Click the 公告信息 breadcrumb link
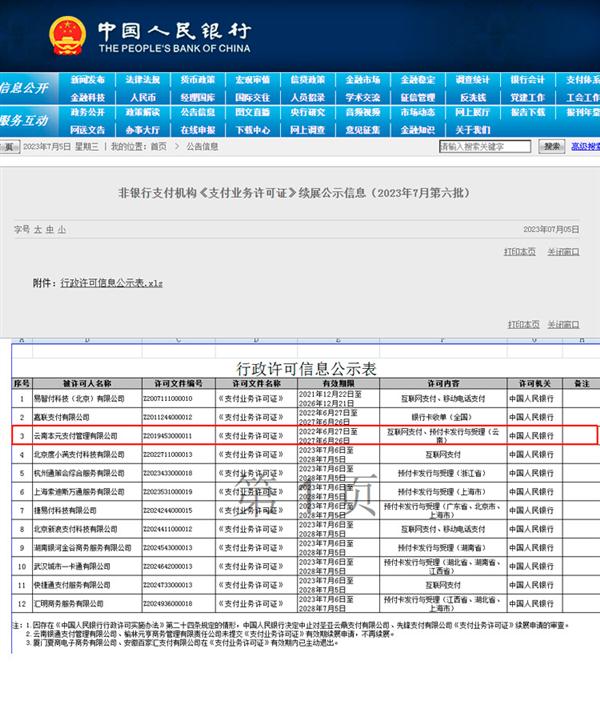The image size is (600, 716). pyautogui.click(x=202, y=147)
